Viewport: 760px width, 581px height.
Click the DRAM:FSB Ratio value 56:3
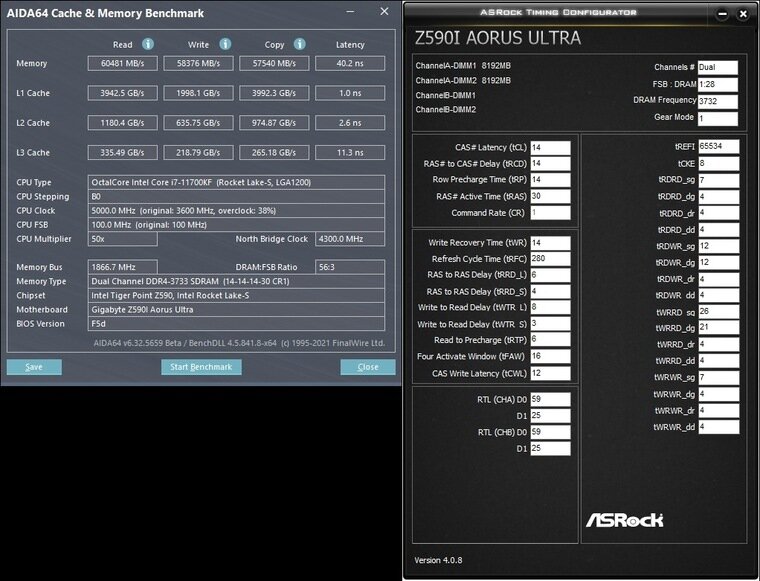[x=350, y=267]
